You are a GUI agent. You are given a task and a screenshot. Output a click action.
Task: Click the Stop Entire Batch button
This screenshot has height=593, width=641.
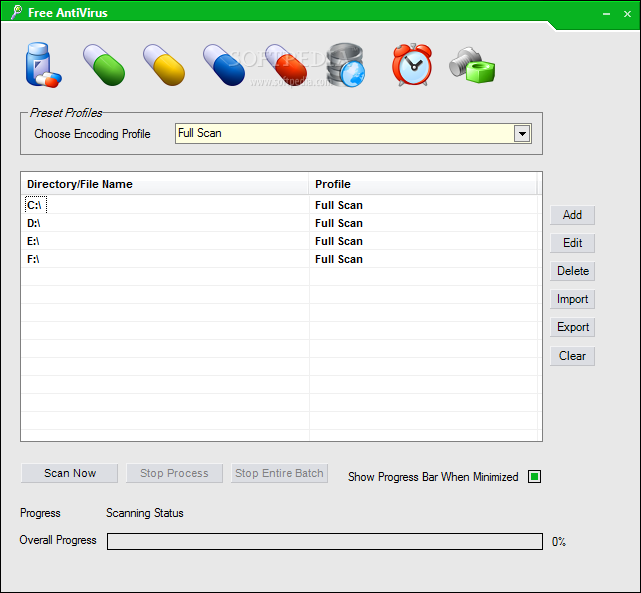coord(279,473)
